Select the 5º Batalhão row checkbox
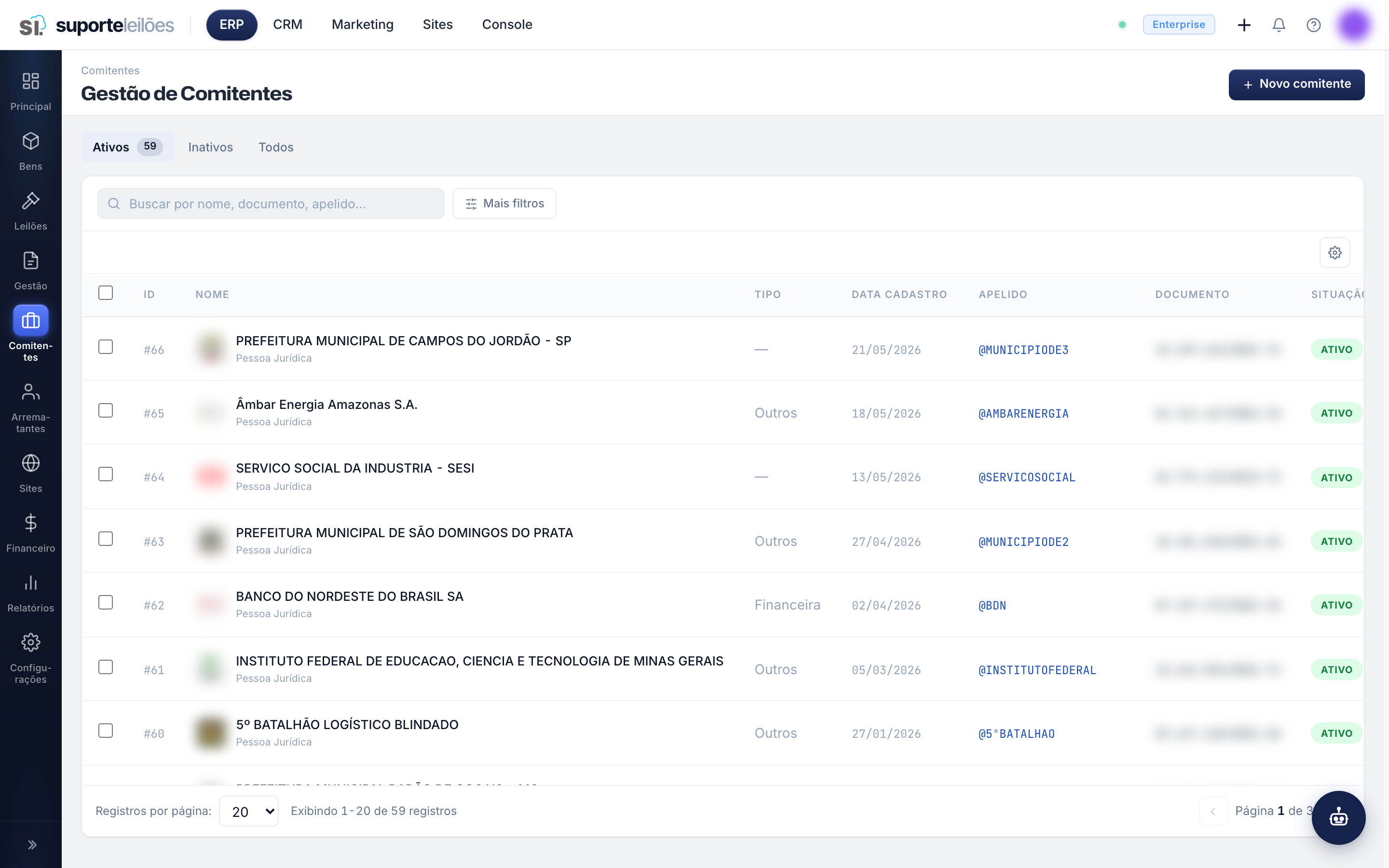Screen dimensions: 1389x868 tap(106, 731)
